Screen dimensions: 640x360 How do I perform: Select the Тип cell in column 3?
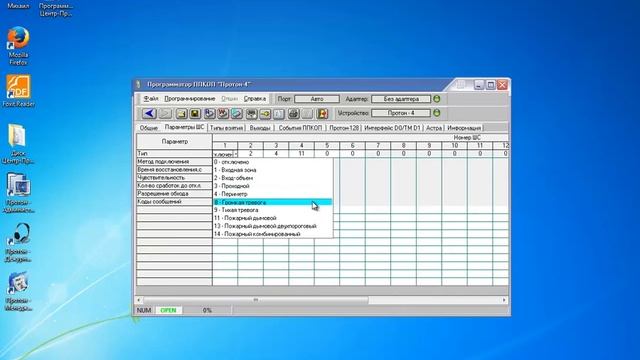pyautogui.click(x=276, y=154)
